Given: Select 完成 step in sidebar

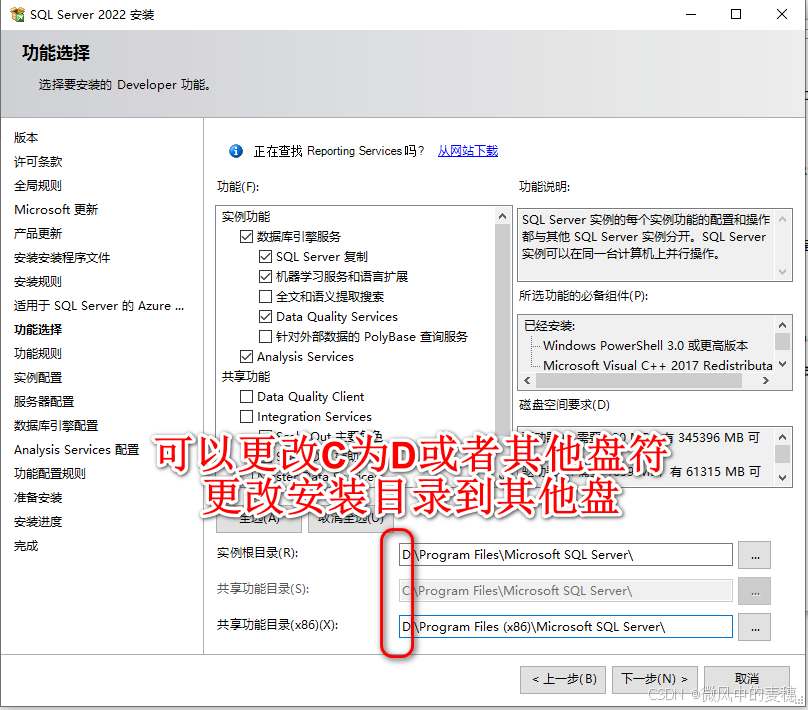Looking at the screenshot, I should point(26,546).
